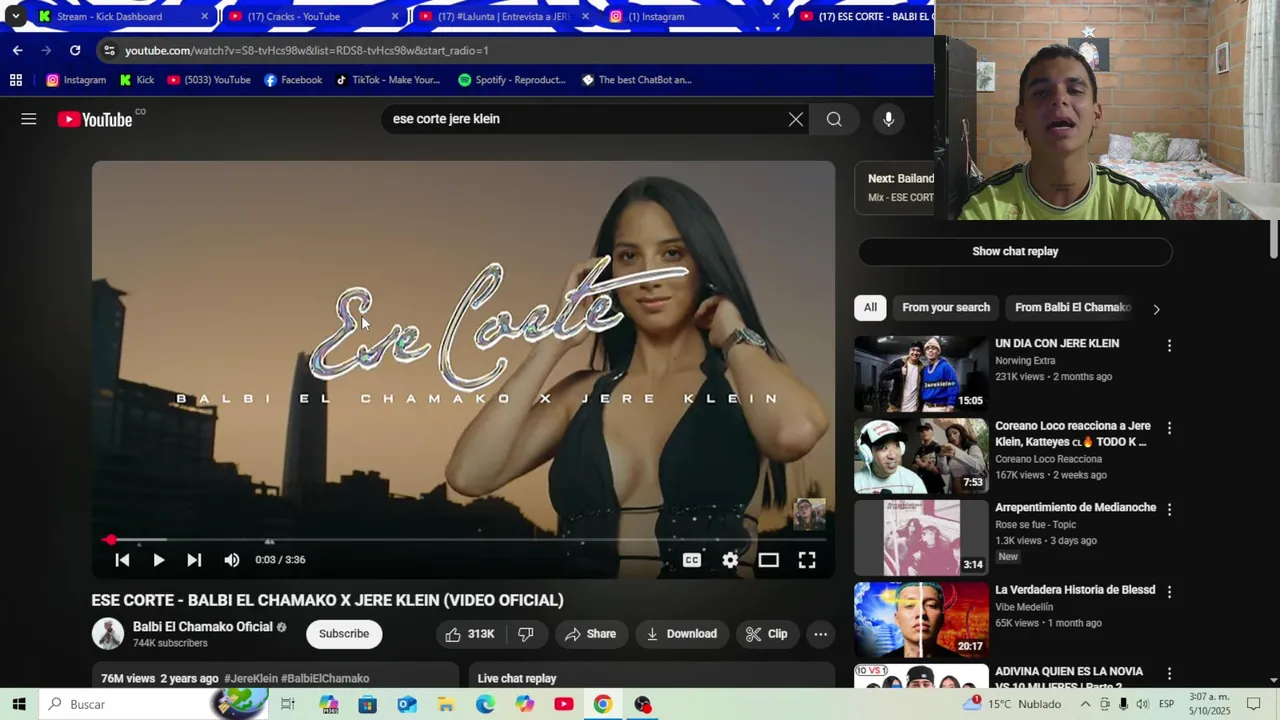Seek on the red video progress bar
1280x720 pixels.
click(x=463, y=540)
